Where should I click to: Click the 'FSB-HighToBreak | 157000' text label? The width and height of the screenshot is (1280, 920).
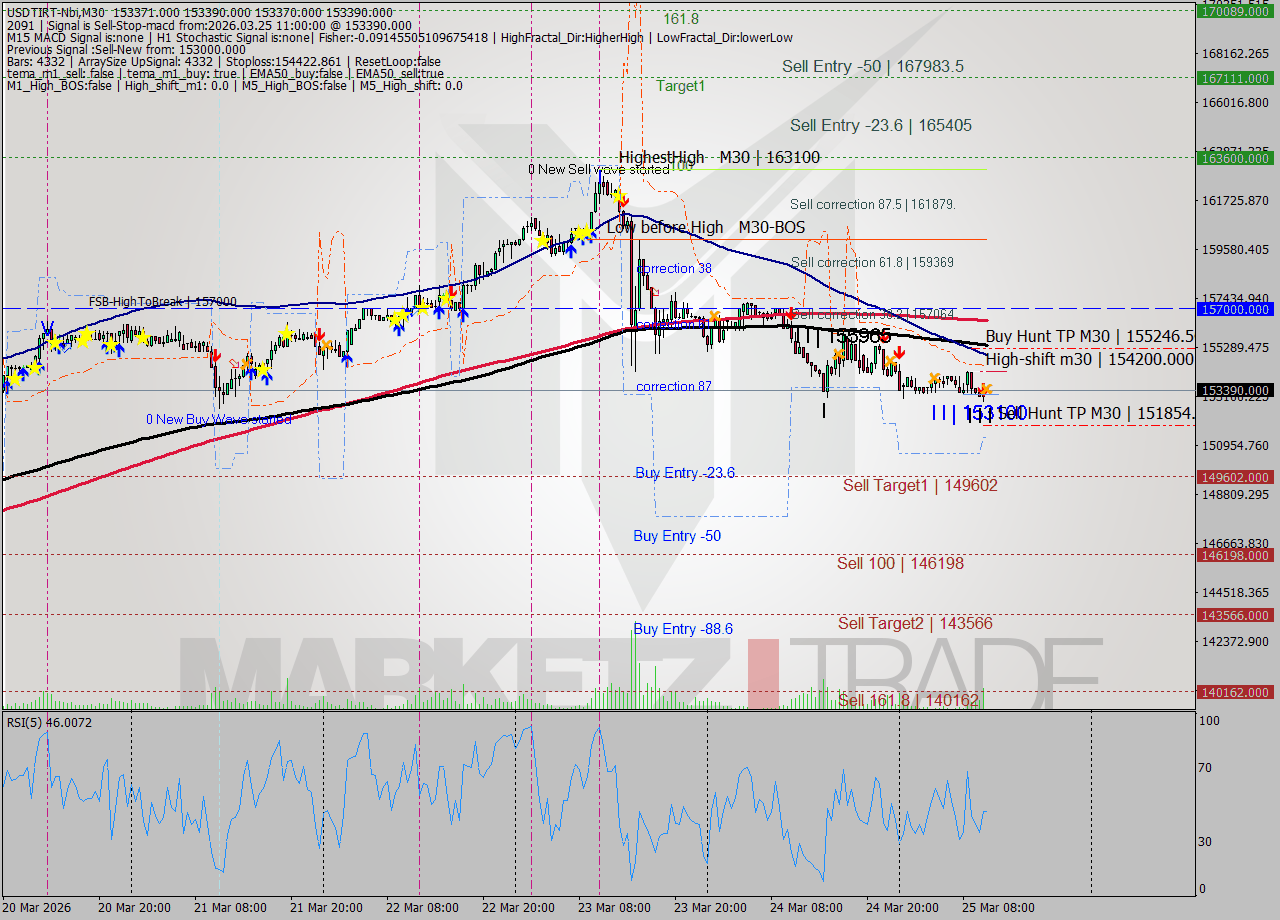156,302
